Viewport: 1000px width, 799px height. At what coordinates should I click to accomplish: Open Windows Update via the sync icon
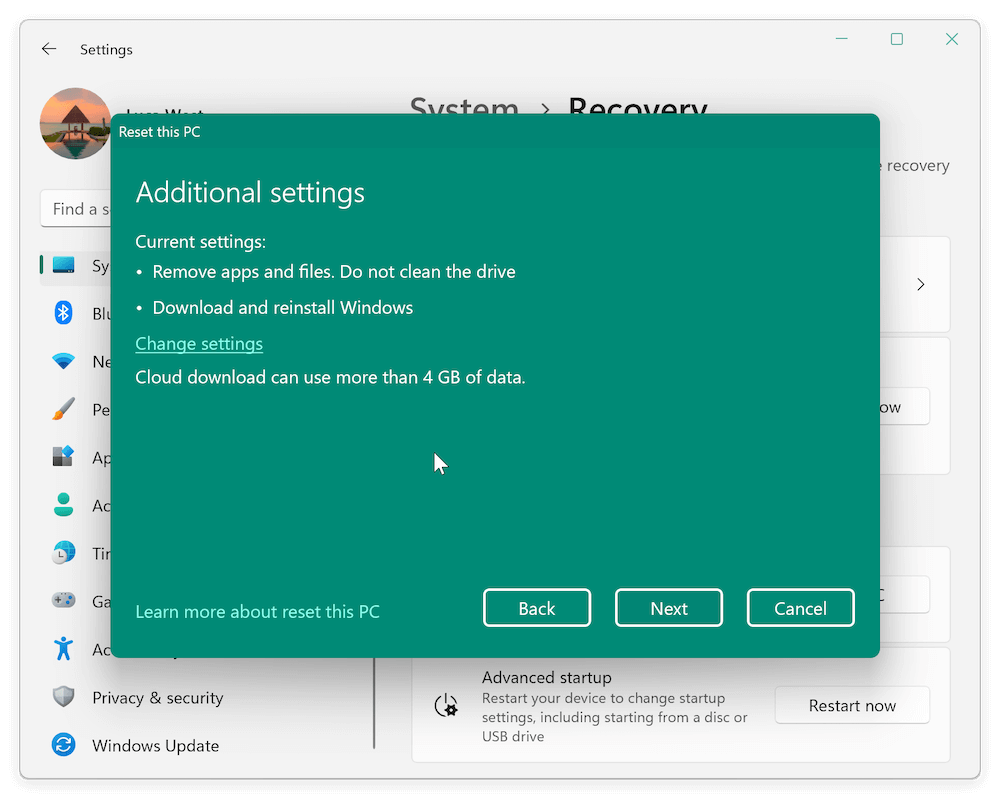[x=62, y=745]
